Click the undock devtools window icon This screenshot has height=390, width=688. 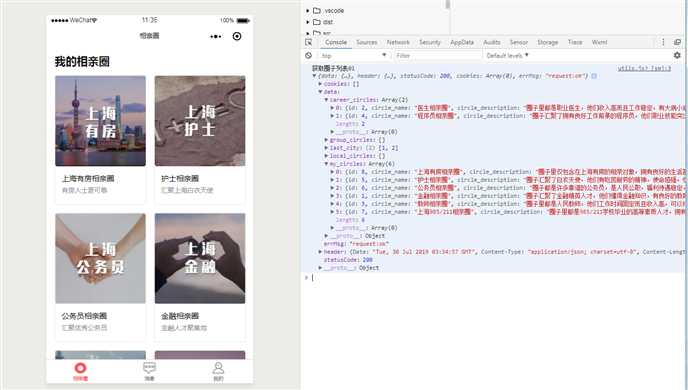tap(677, 42)
